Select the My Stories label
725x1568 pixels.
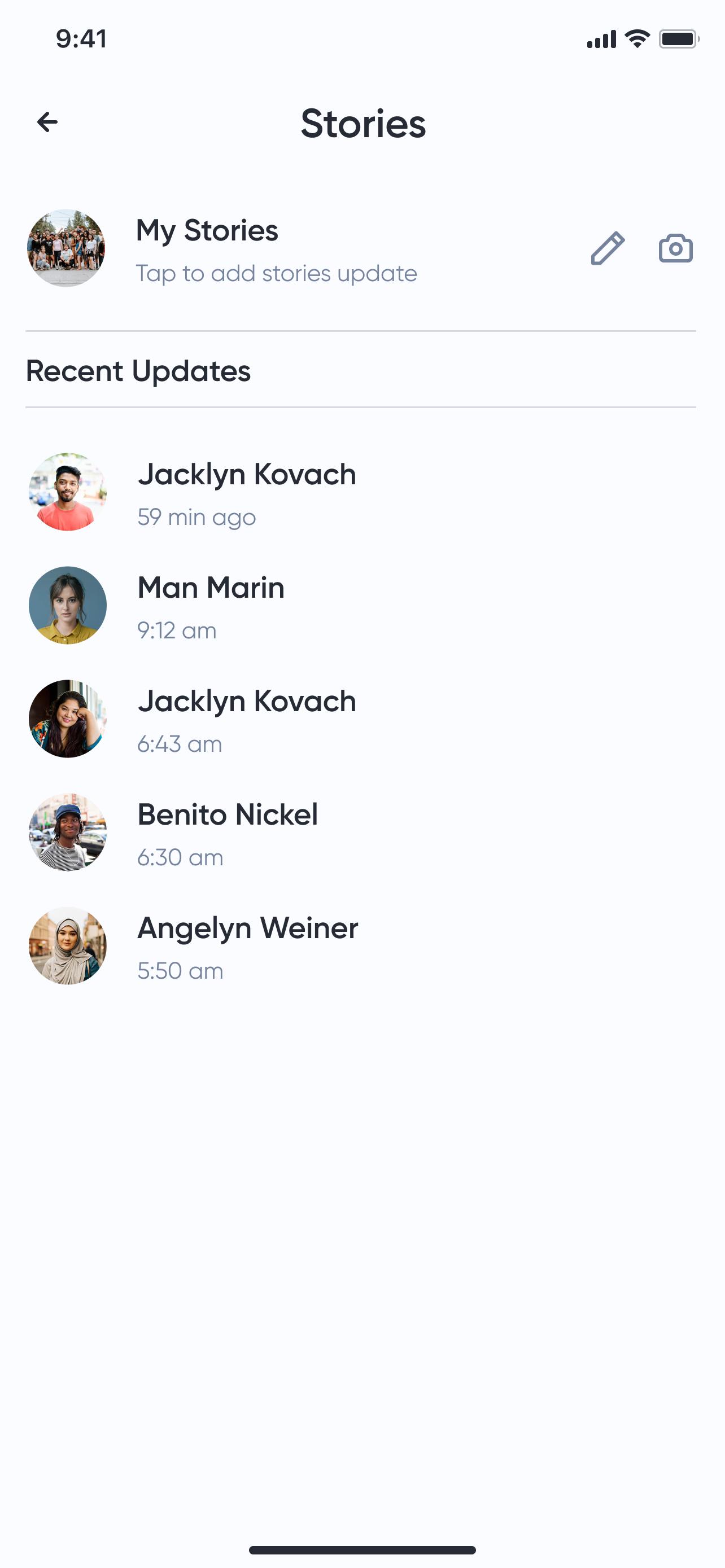point(207,231)
